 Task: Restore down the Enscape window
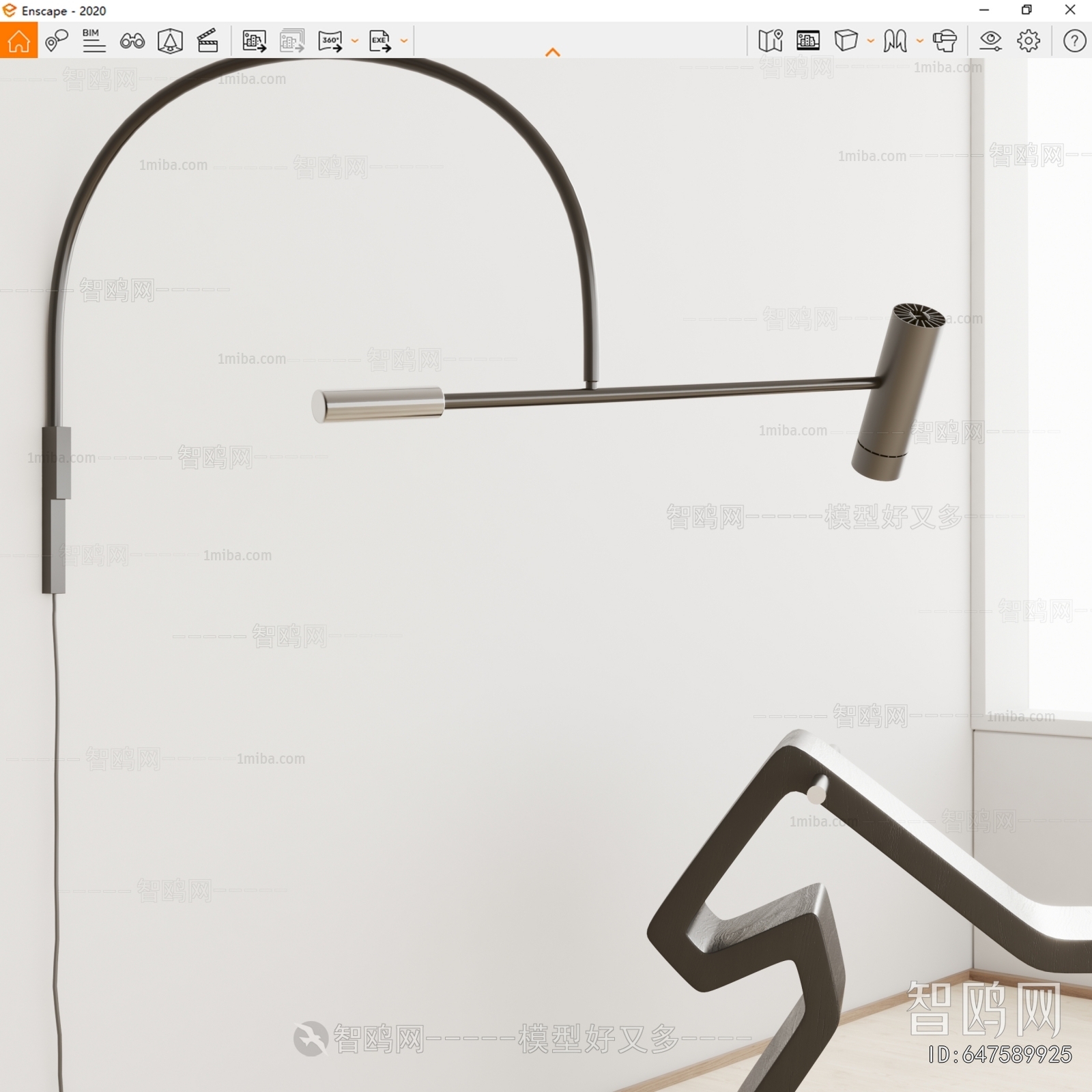click(1026, 10)
